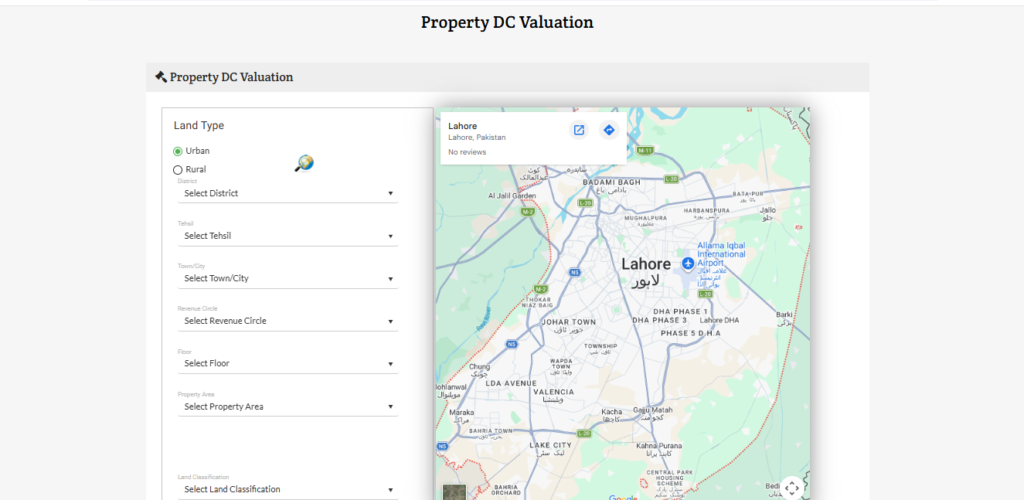The width and height of the screenshot is (1024, 500).
Task: Open the Select Floor dropdown
Action: tap(288, 364)
